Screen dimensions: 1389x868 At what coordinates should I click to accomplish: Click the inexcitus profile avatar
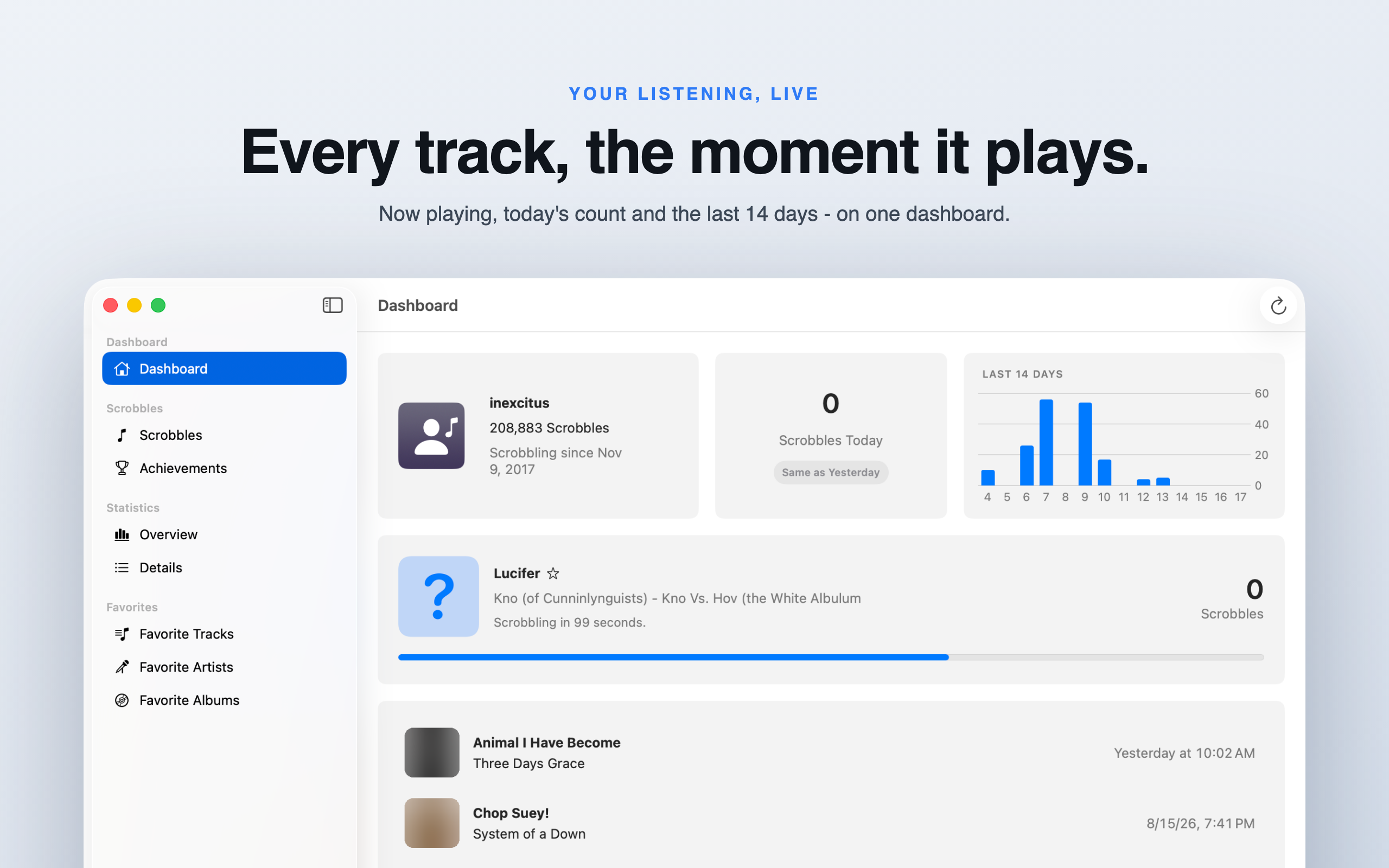[x=432, y=436]
